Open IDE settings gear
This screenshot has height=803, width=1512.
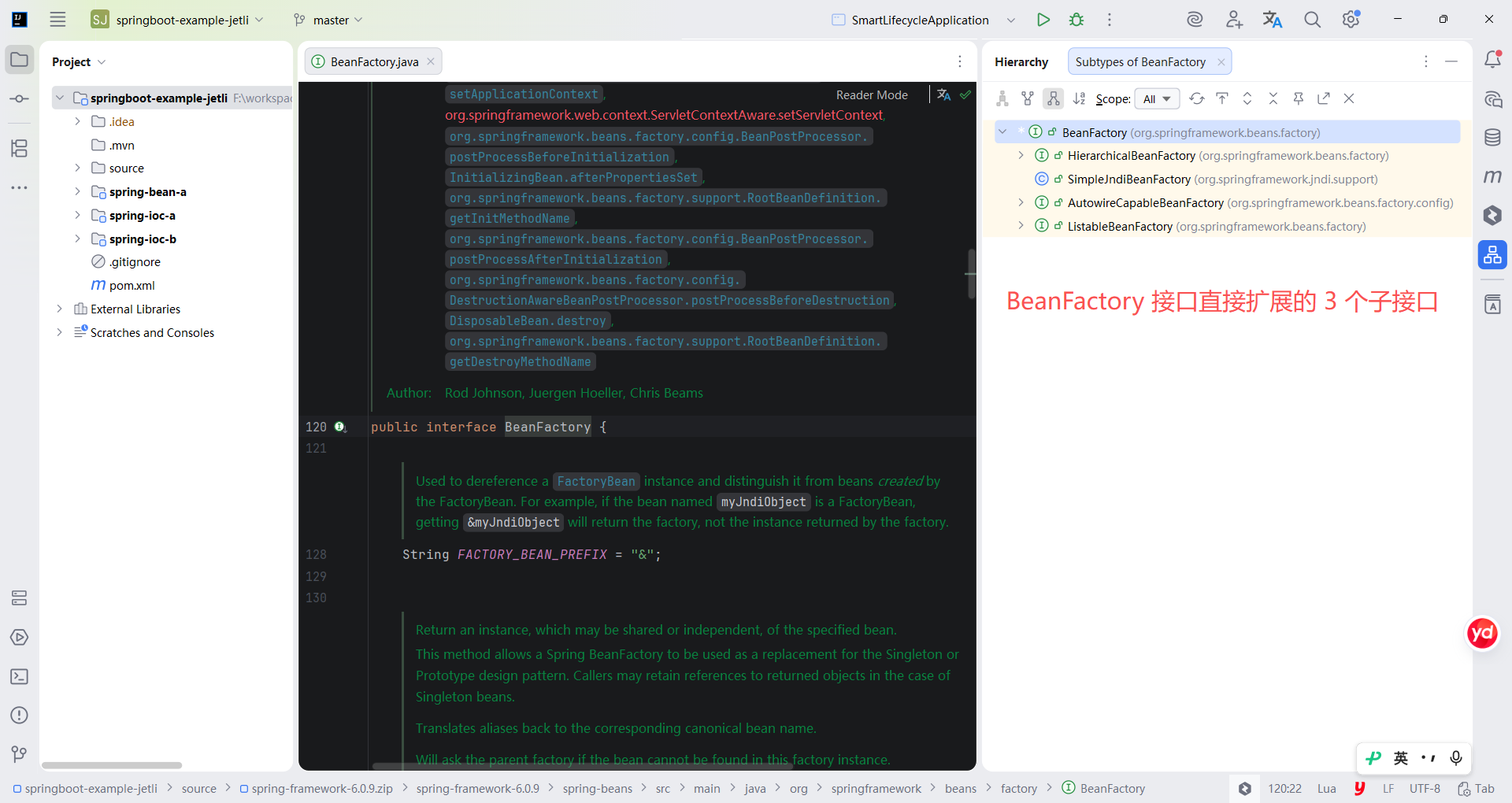pos(1351,20)
